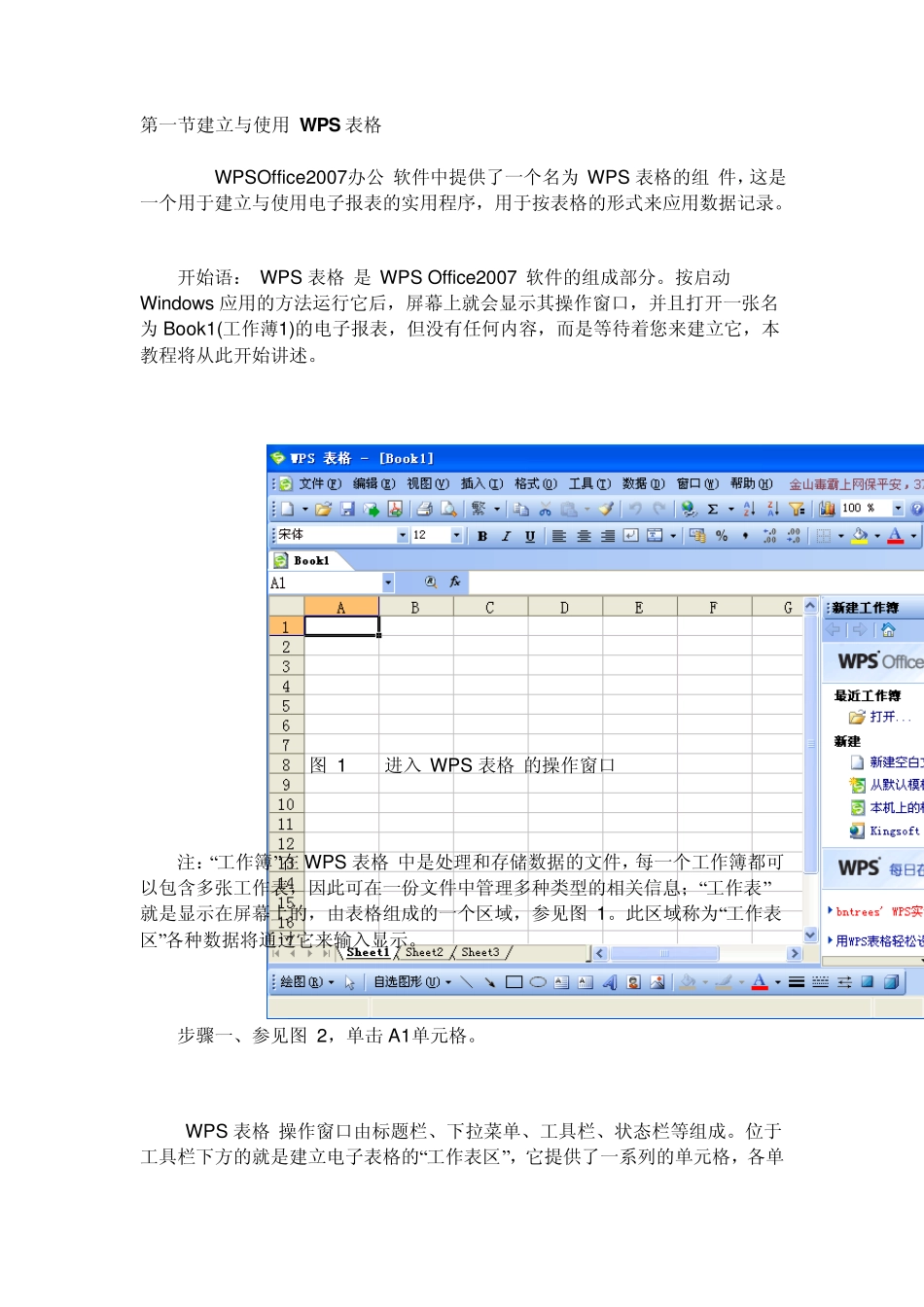Screen dimensions: 924x1307
Task: Toggle Bold formatting
Action: pyautogui.click(x=482, y=536)
